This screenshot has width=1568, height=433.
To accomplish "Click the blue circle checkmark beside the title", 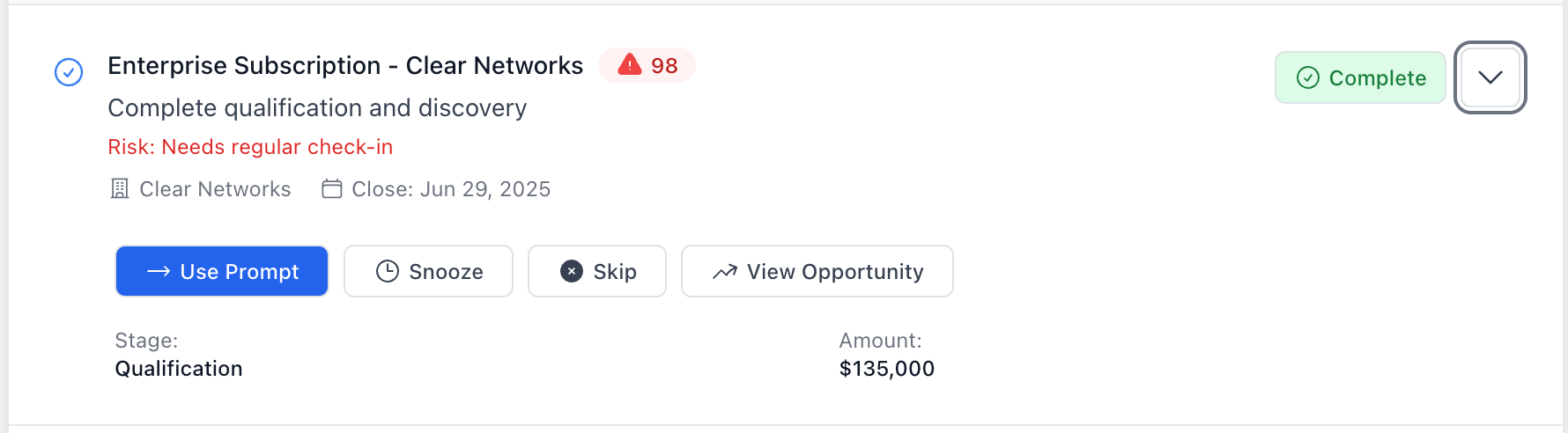I will point(69,72).
